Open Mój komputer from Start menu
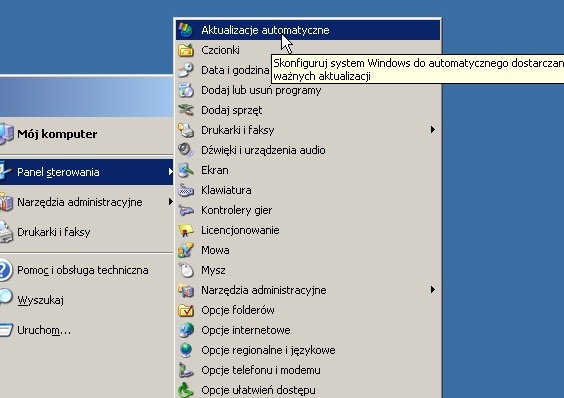Screen dimensions: 564x398 (86, 134)
